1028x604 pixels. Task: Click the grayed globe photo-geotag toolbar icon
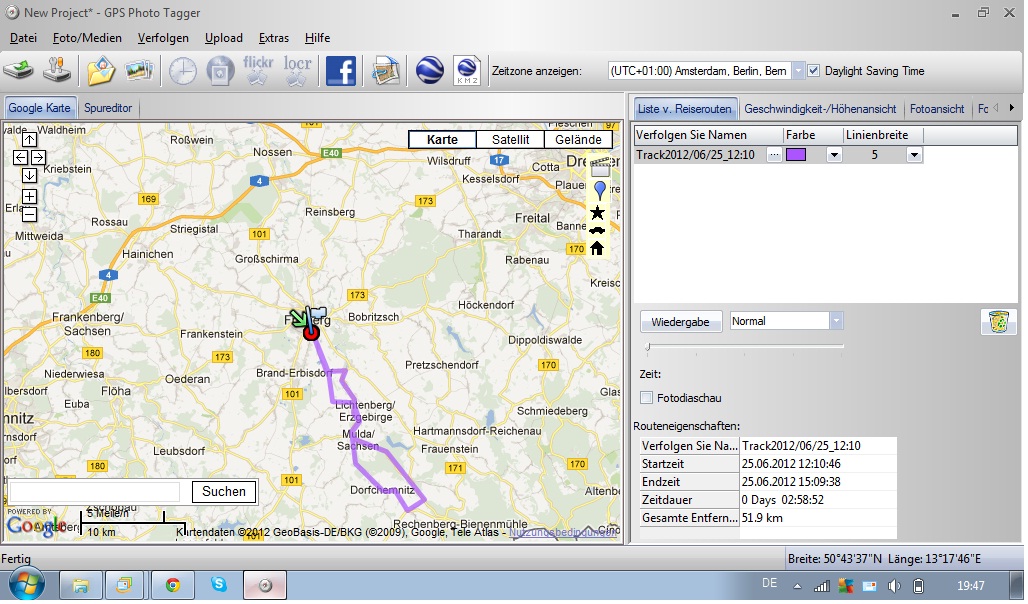pos(220,71)
